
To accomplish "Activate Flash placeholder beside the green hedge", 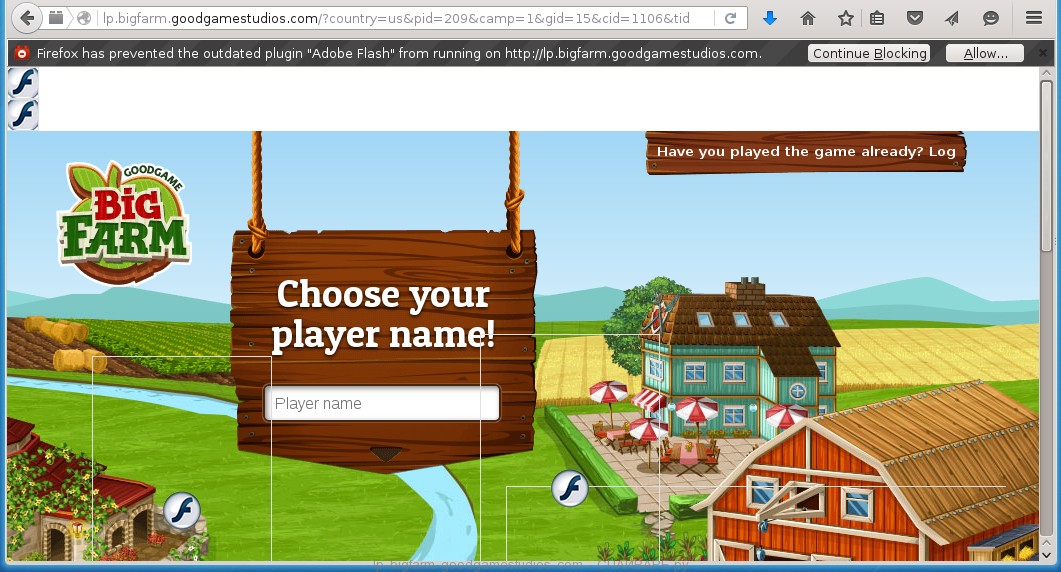I will (x=570, y=488).
